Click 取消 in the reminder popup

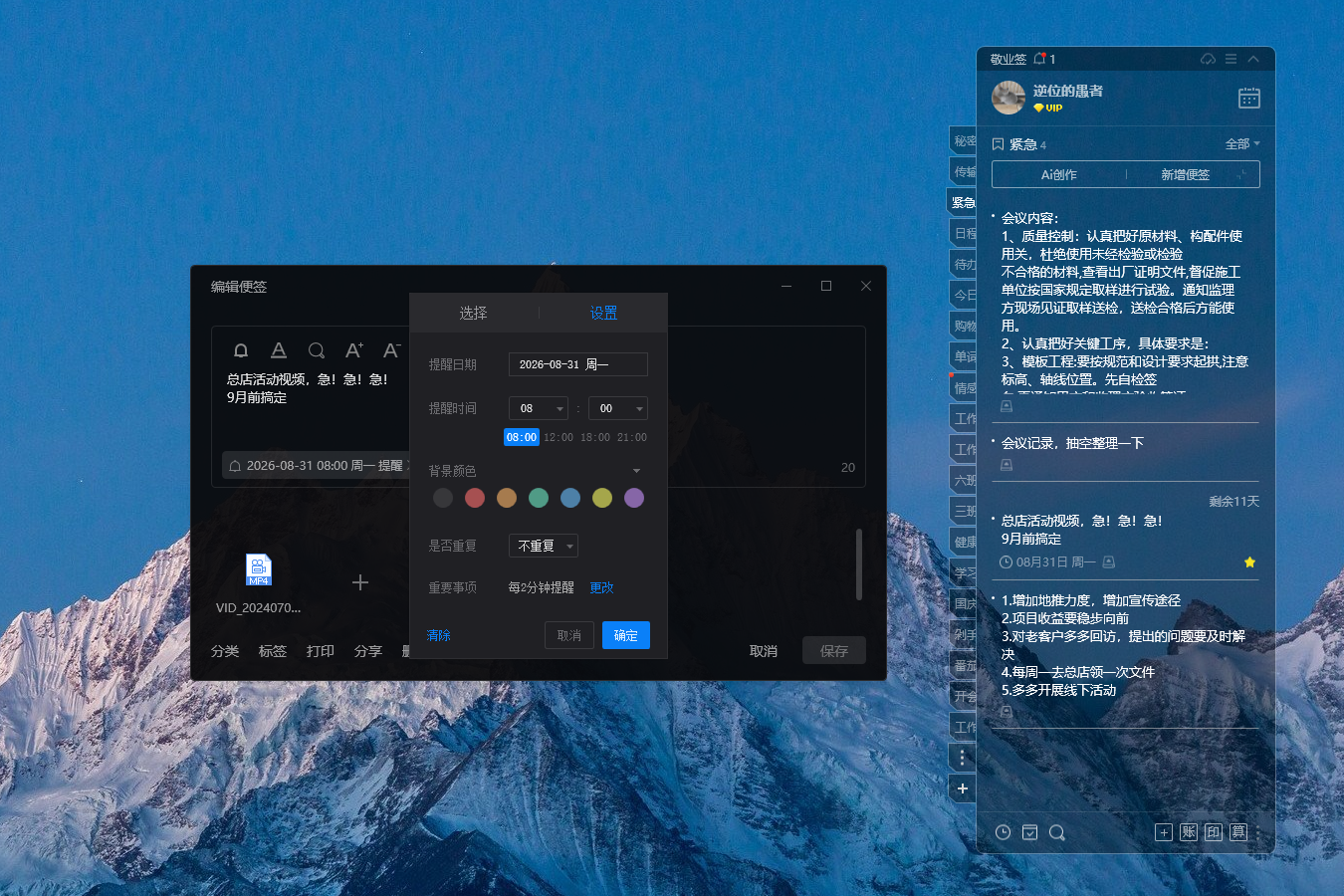tap(569, 635)
